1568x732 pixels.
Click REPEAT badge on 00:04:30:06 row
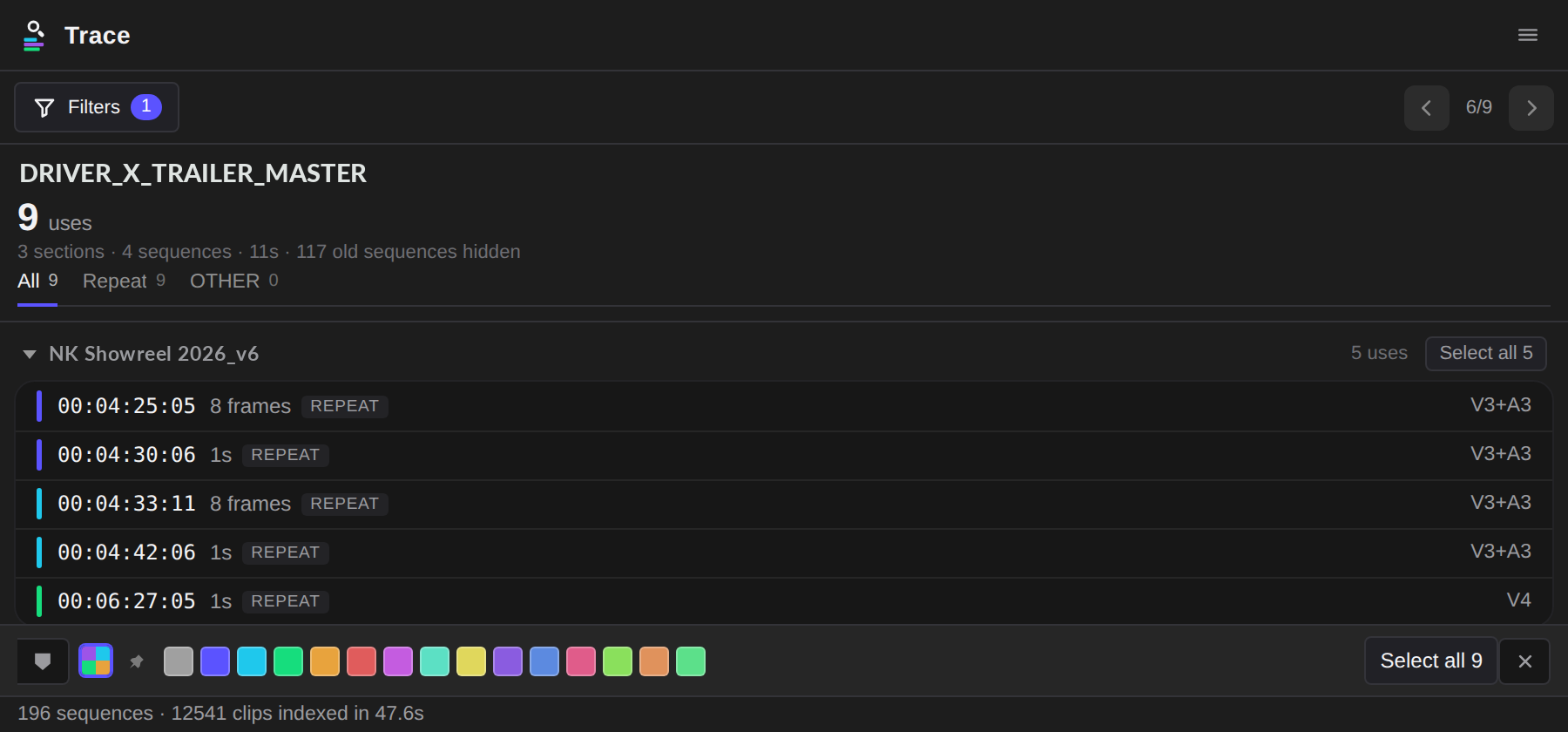(285, 455)
